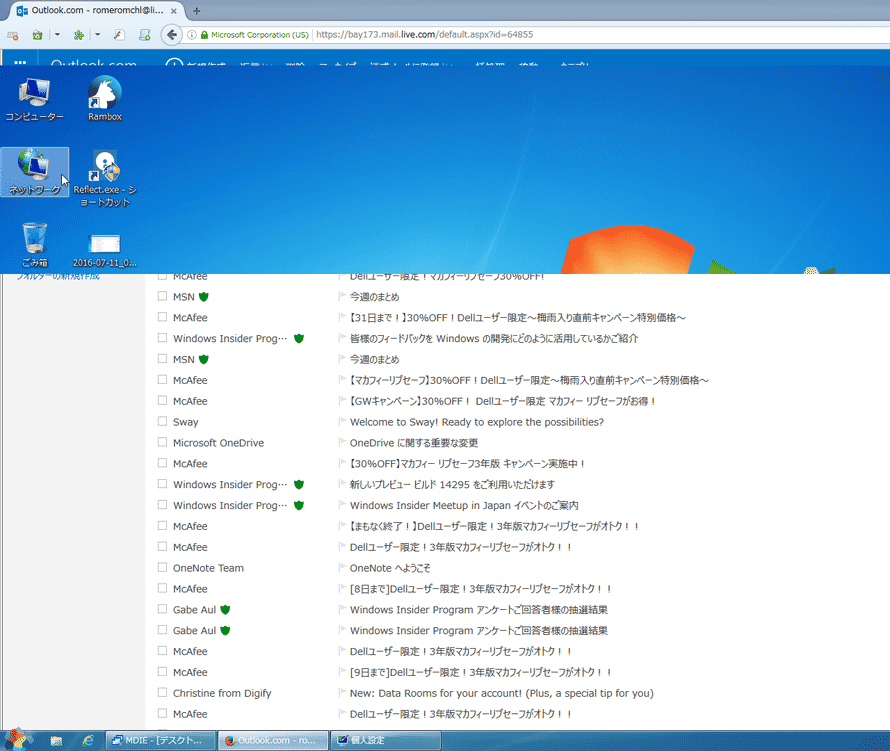Image resolution: width=890 pixels, height=751 pixels.
Task: Open 'Windows Insider Meetup in Japan' email
Action: [464, 505]
